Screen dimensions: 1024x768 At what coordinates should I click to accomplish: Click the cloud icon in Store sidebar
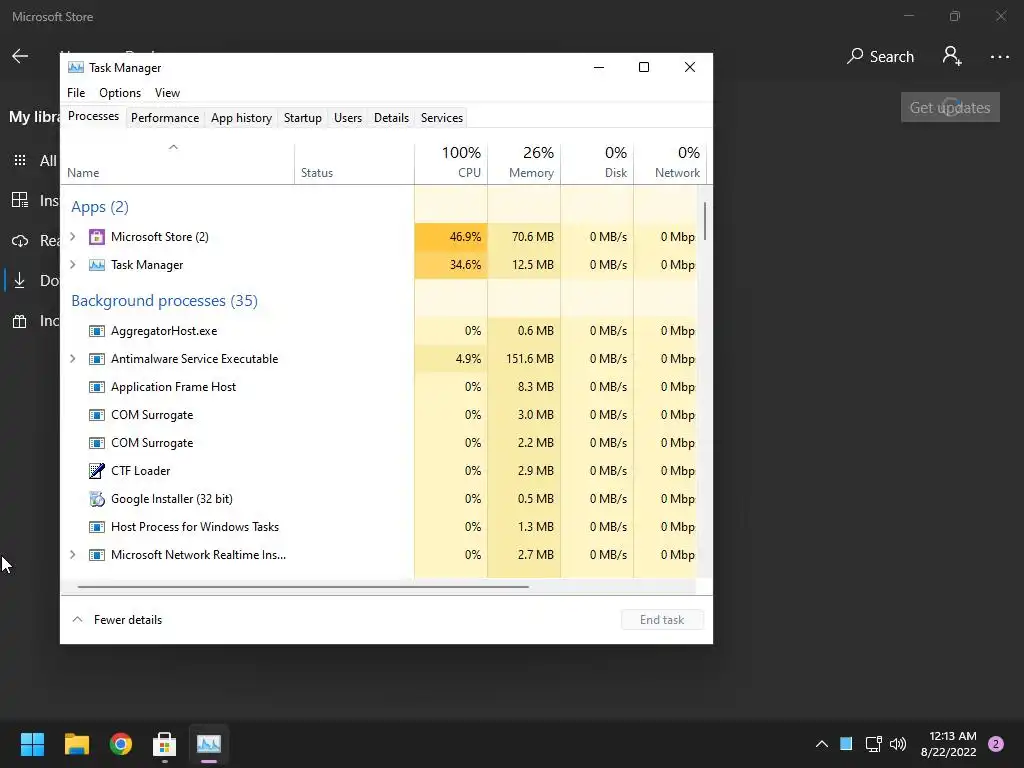20,240
